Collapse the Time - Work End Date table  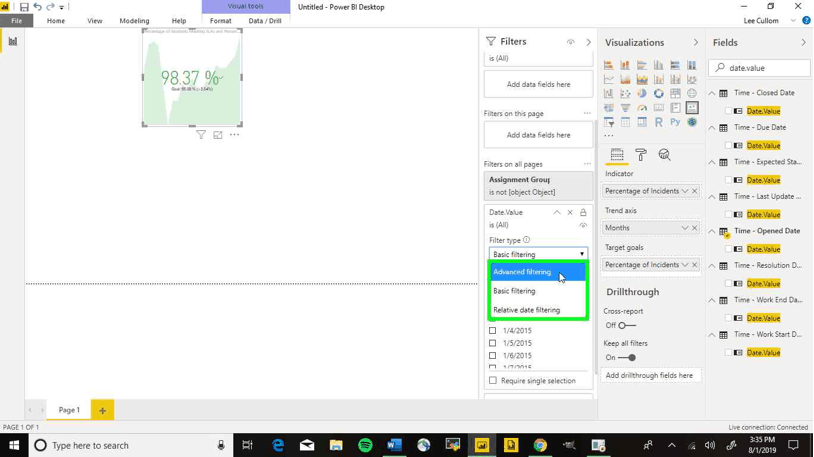point(712,300)
